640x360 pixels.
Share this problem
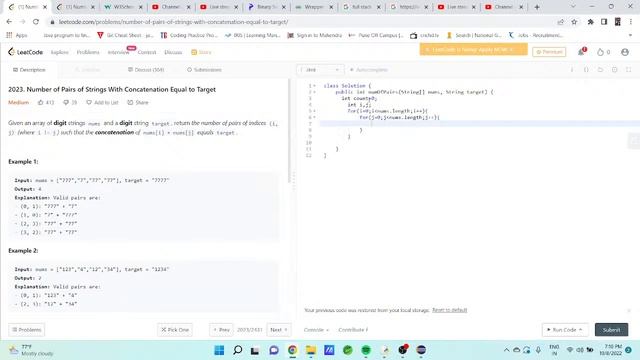click(138, 102)
